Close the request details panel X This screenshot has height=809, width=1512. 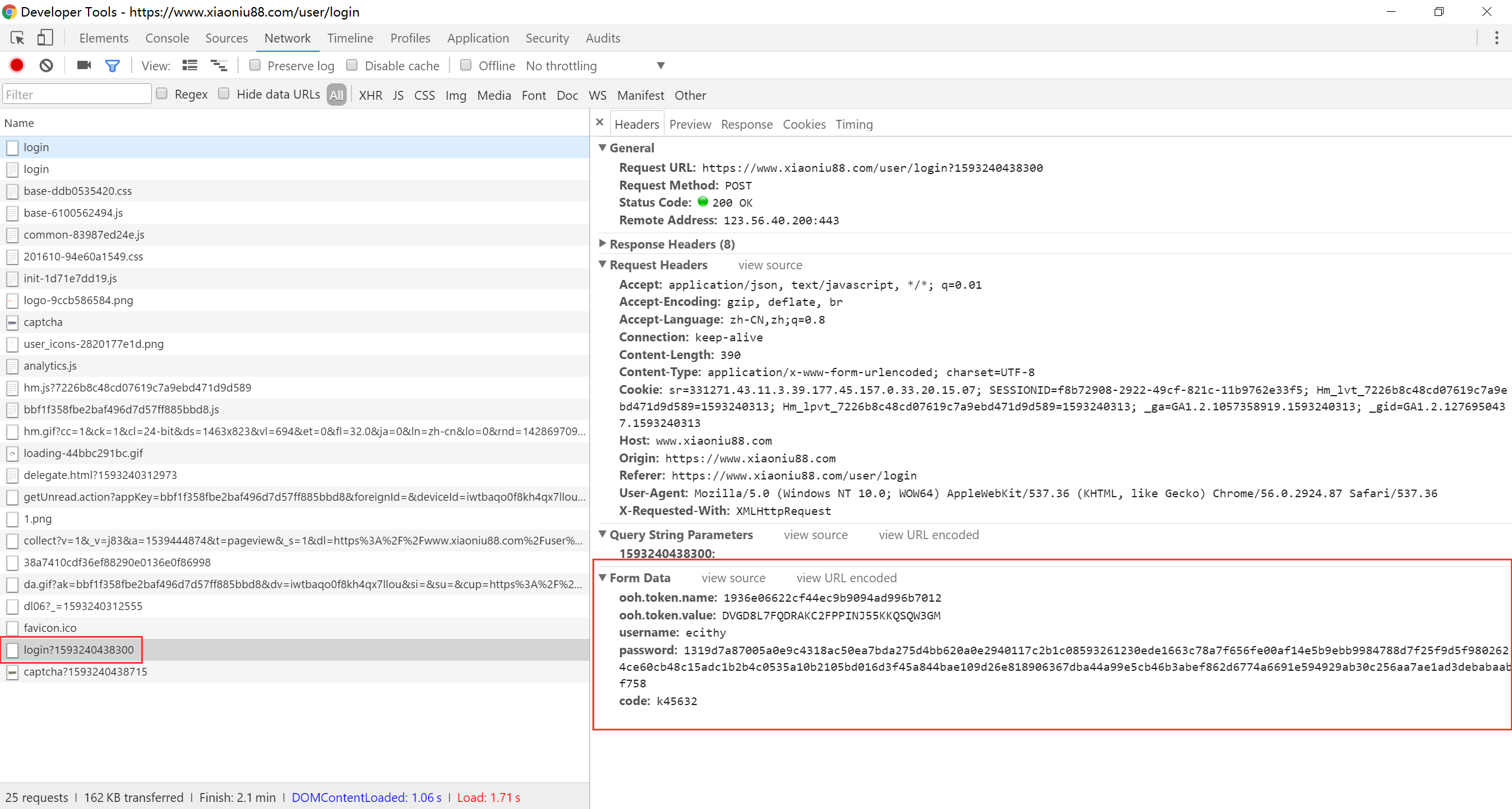pyautogui.click(x=599, y=123)
